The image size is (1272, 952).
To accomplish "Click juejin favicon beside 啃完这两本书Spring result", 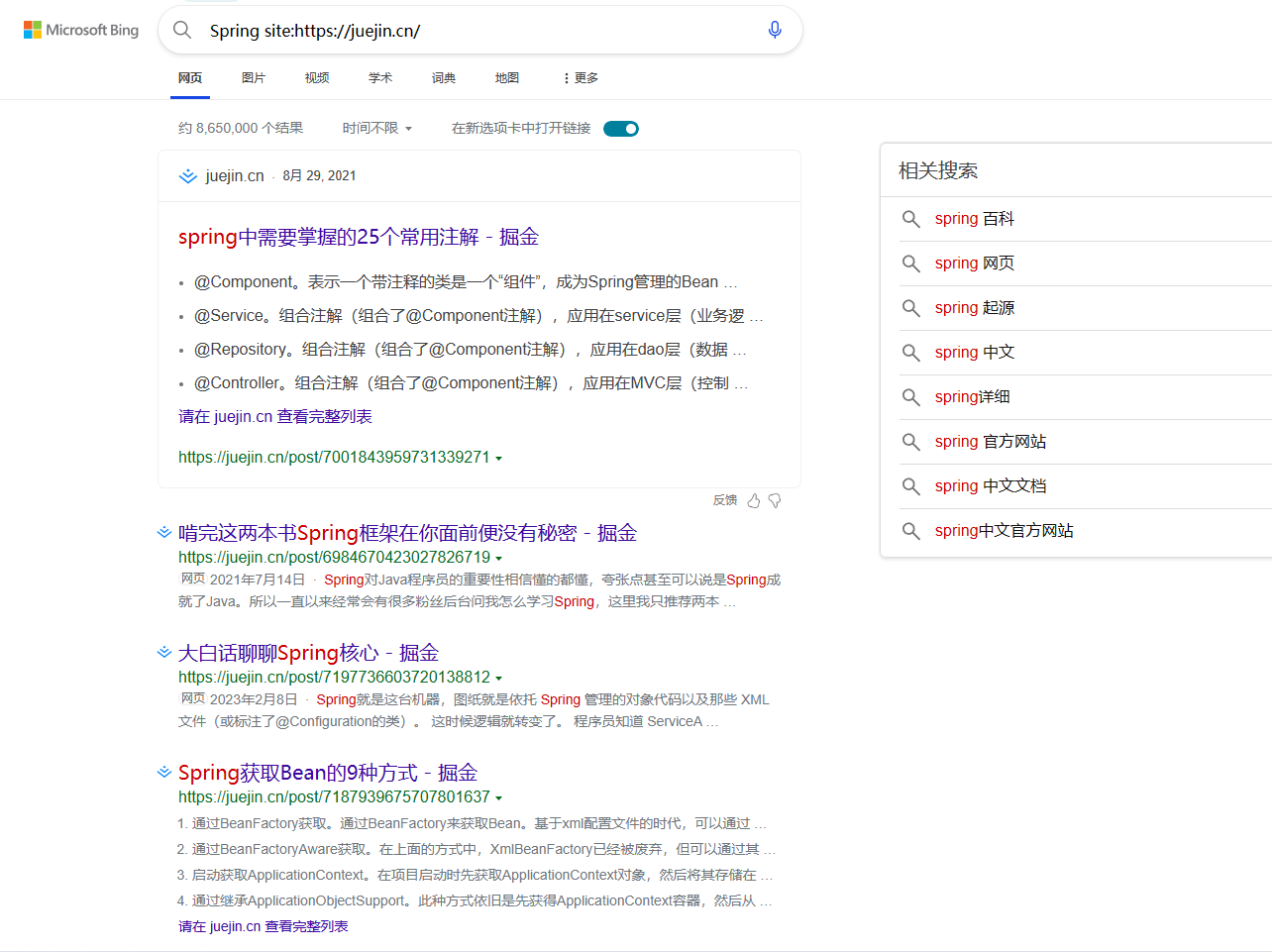I will 164,532.
